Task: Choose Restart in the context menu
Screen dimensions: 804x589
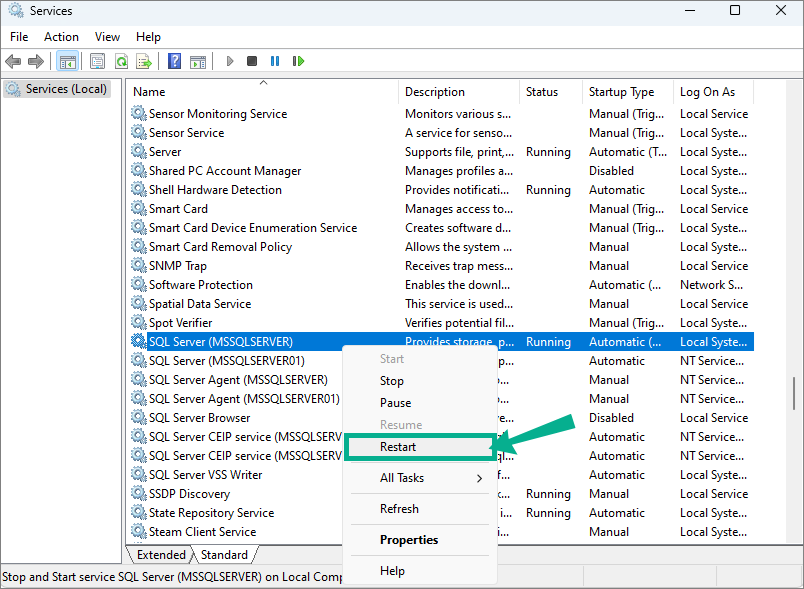Action: [x=419, y=447]
